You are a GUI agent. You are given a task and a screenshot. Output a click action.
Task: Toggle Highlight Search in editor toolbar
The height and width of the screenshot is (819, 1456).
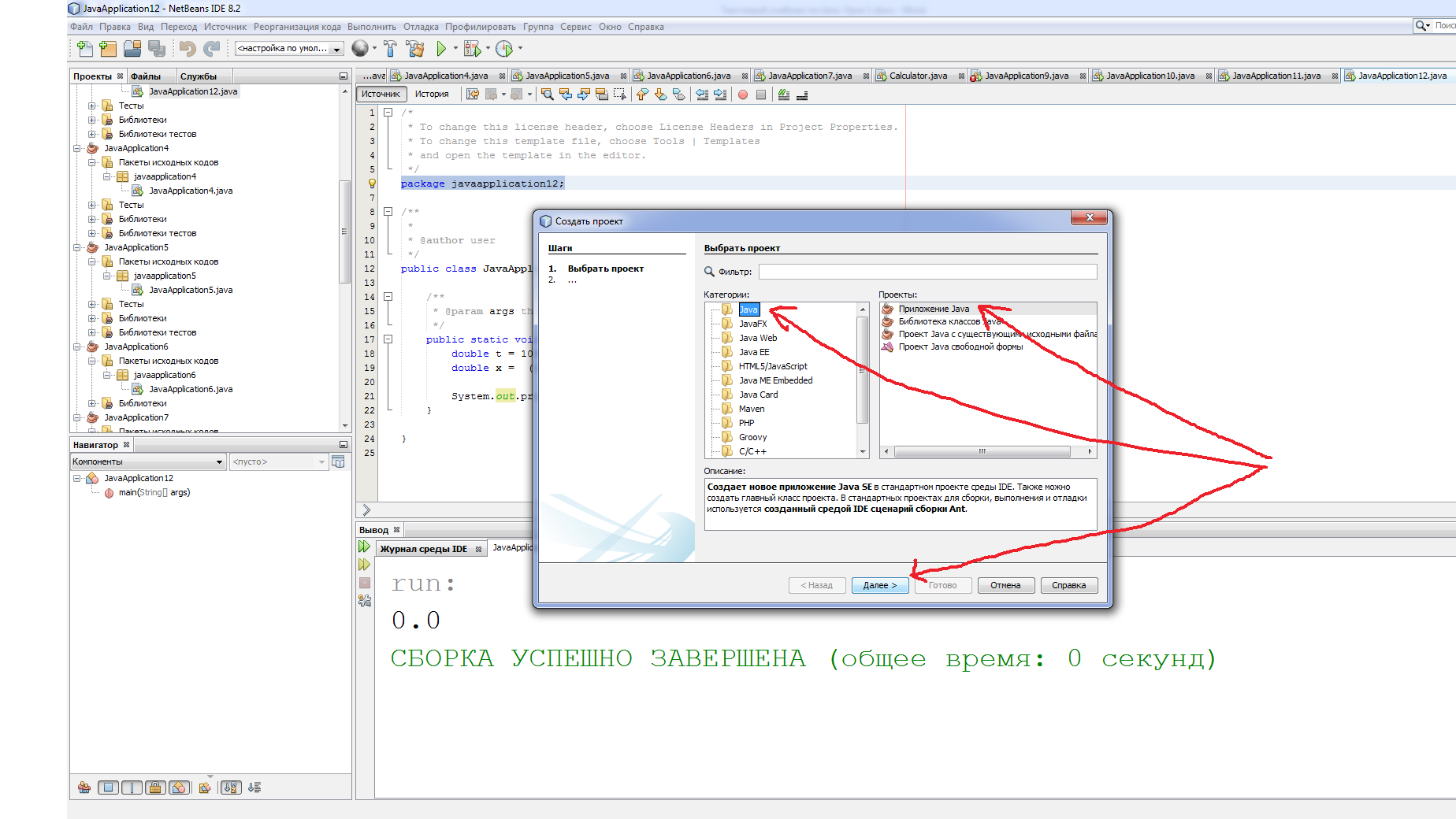[602, 94]
